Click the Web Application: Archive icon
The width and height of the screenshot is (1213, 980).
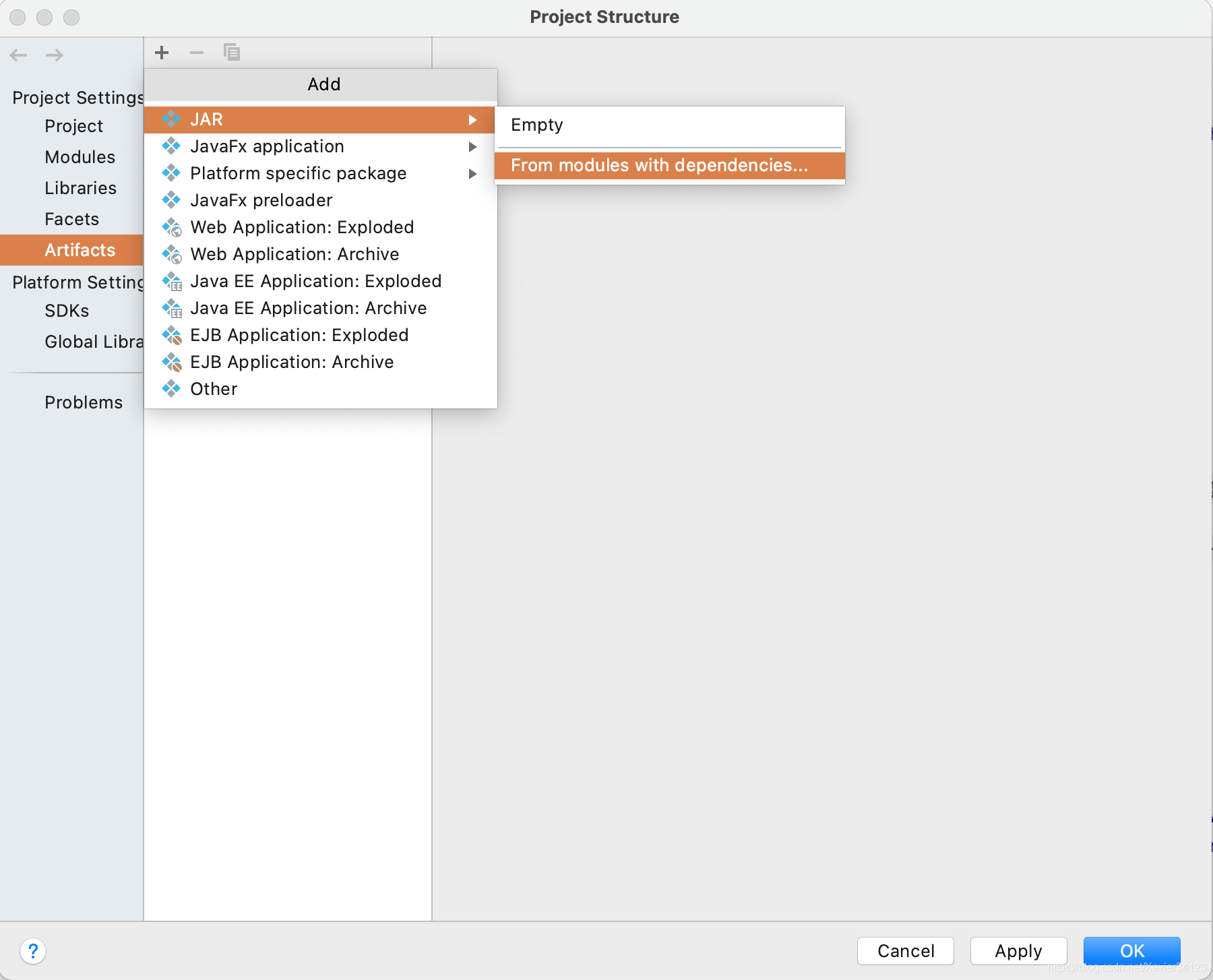172,254
